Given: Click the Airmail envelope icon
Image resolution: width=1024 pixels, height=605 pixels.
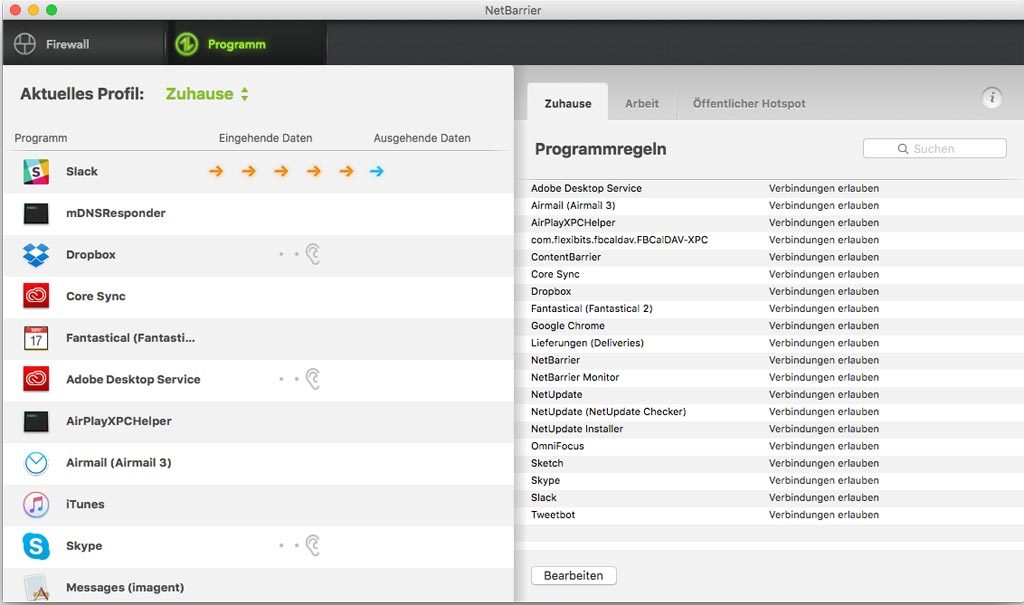Looking at the screenshot, I should (x=36, y=463).
